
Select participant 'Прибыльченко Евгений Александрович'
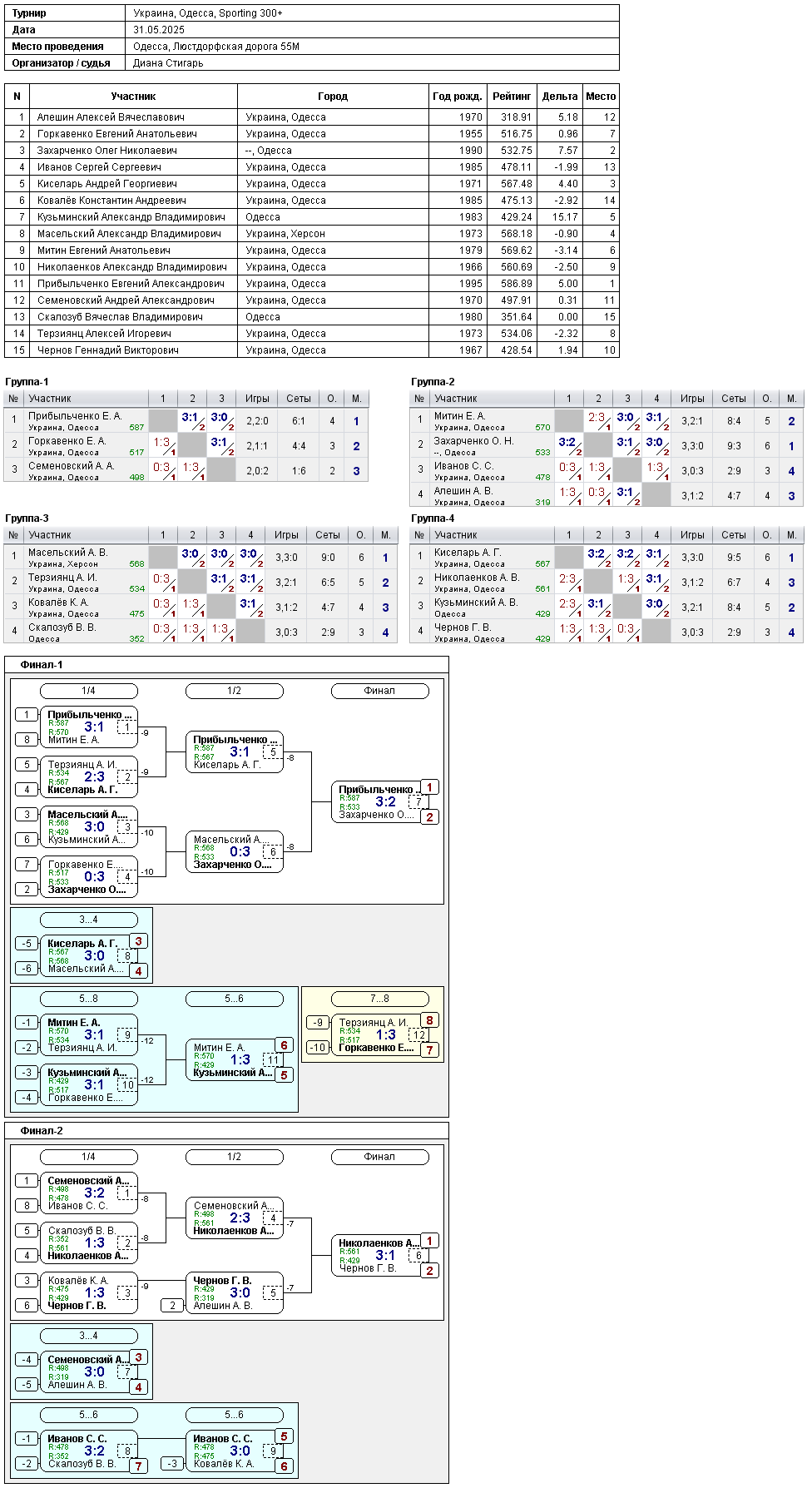point(131,284)
